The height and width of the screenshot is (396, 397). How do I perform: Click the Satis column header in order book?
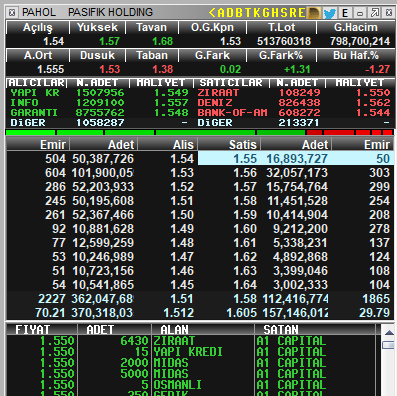click(229, 145)
